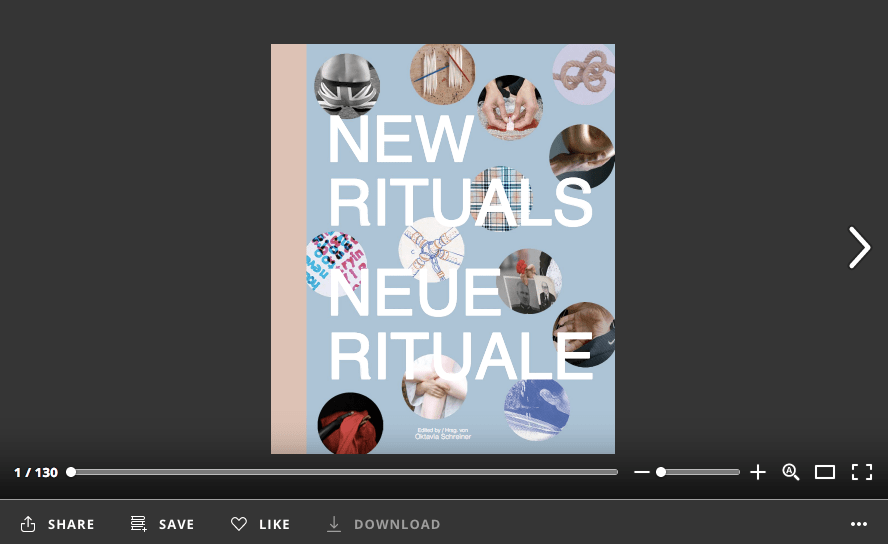Click the auto-zoom magnifier icon
Screen dimensions: 888x544
(x=791, y=472)
